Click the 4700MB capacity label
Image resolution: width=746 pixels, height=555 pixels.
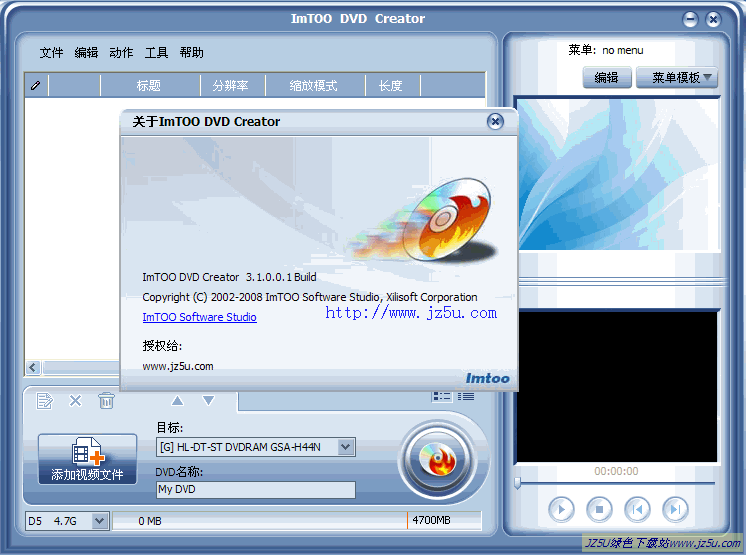coord(432,520)
